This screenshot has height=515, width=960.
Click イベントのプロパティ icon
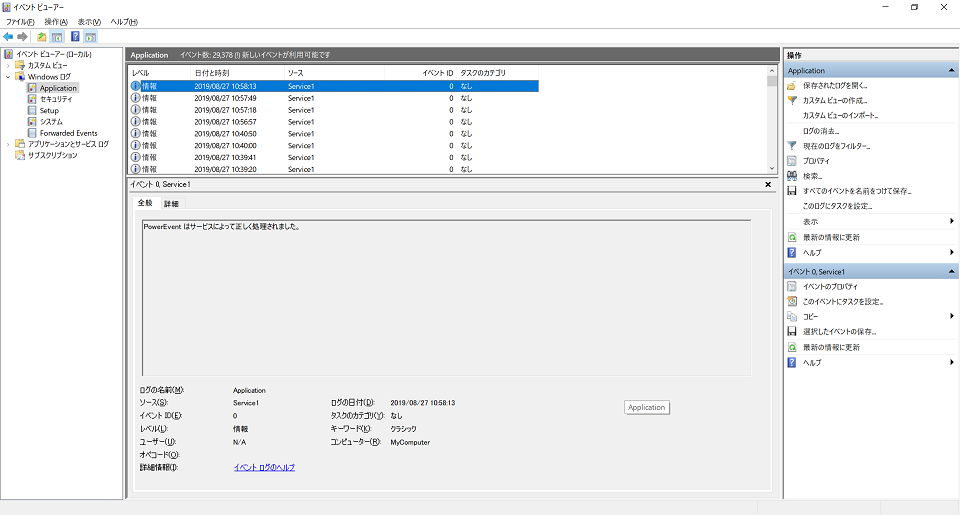tap(792, 287)
